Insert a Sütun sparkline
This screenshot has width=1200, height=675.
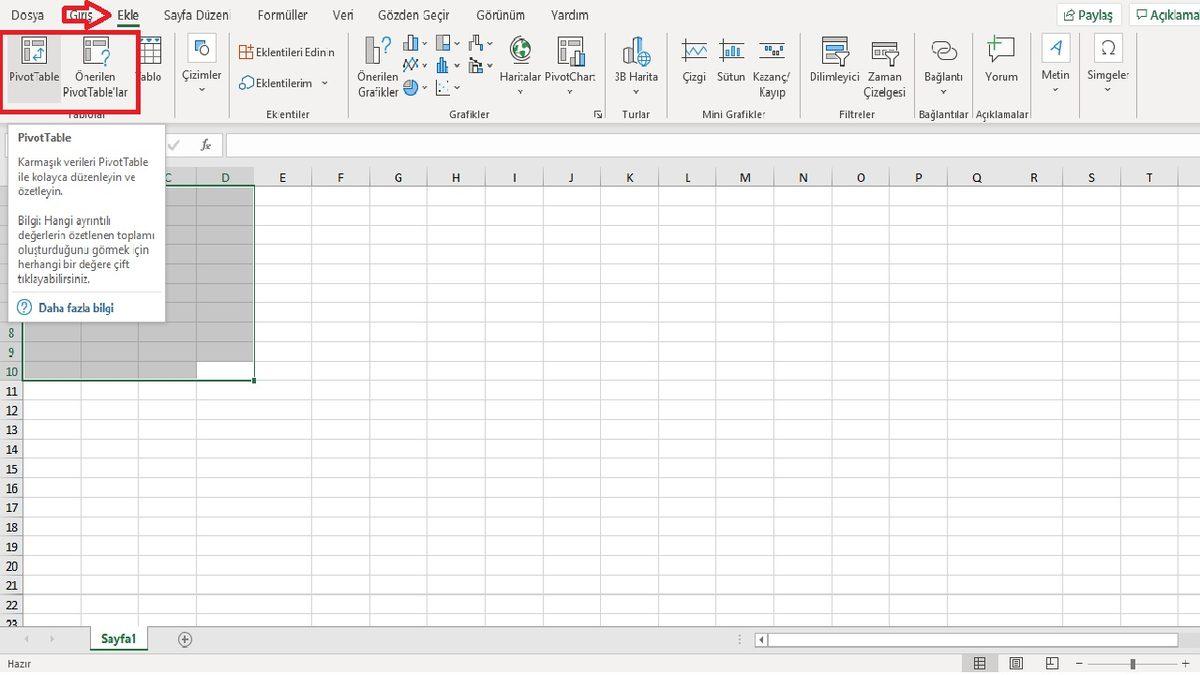[731, 65]
